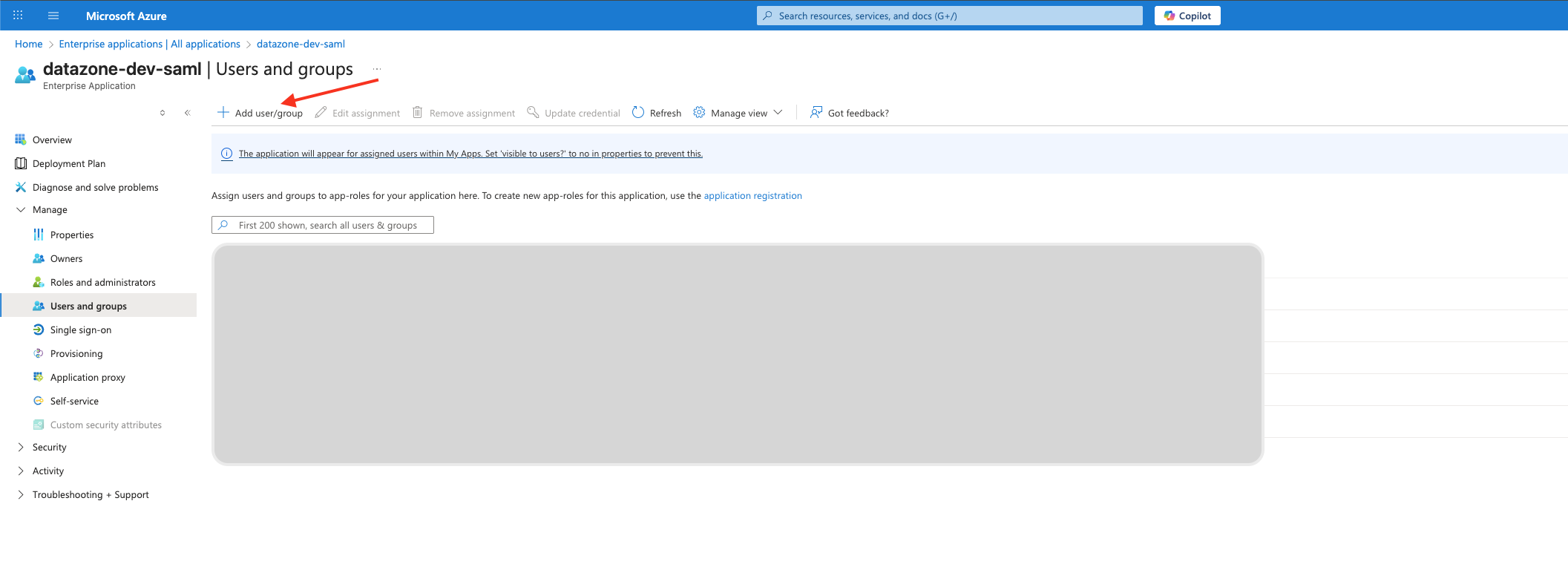The width and height of the screenshot is (1568, 570).
Task: Open the application registration link
Action: coord(752,196)
